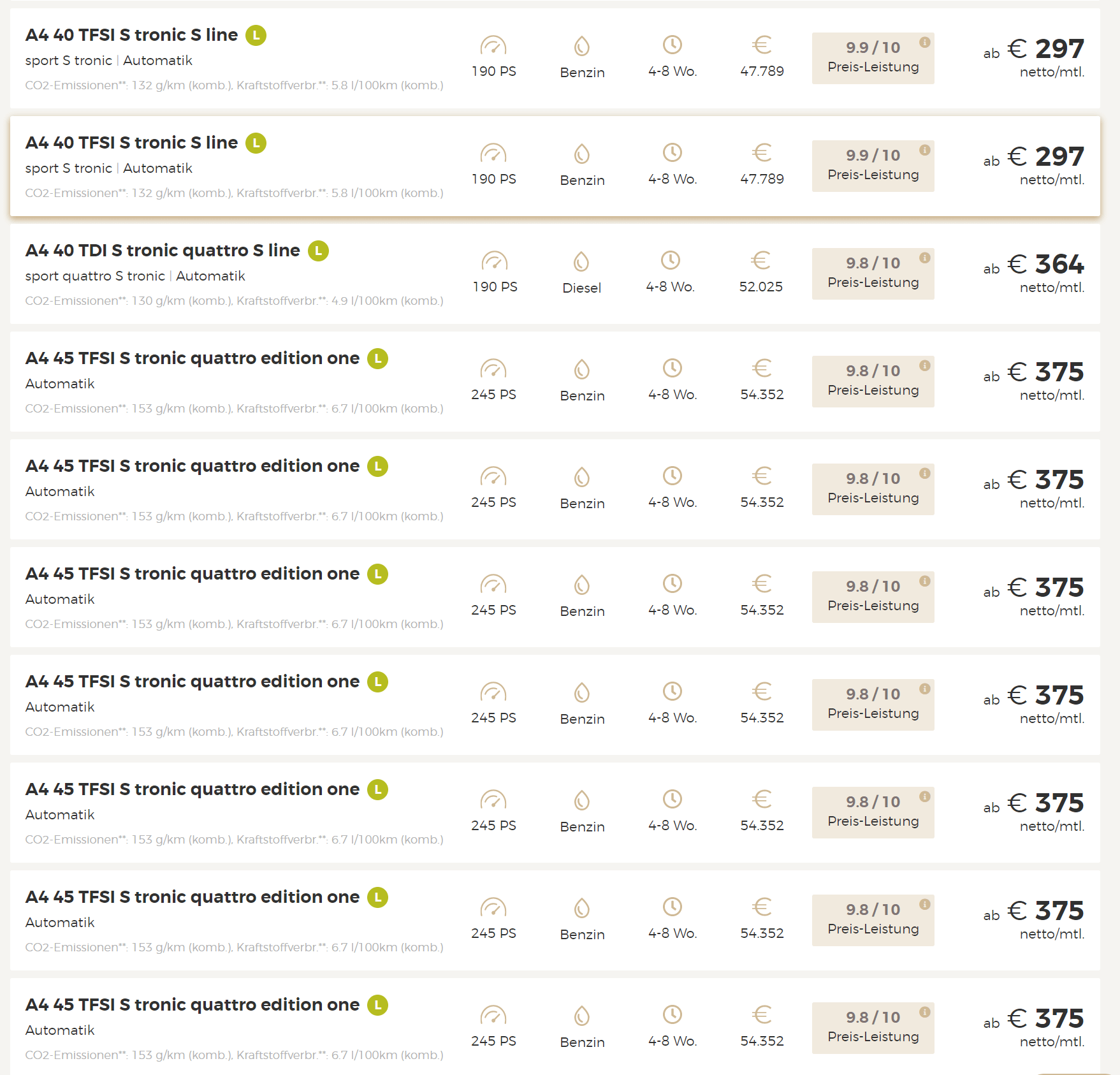Screen dimensions: 1120x1075
Task: Click the fuel drop icon above Diesel
Action: pos(581,261)
